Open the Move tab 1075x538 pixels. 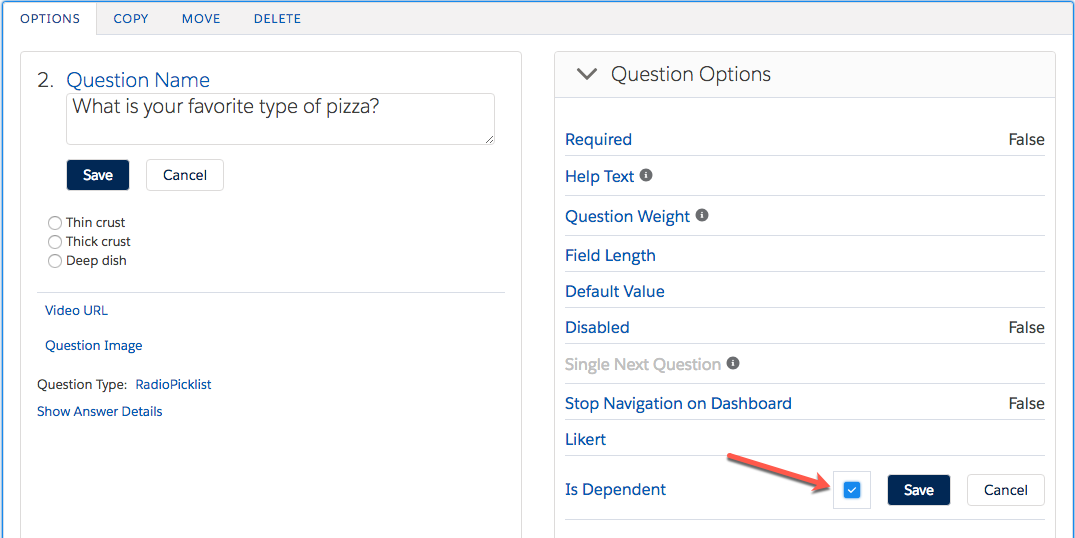click(x=201, y=19)
